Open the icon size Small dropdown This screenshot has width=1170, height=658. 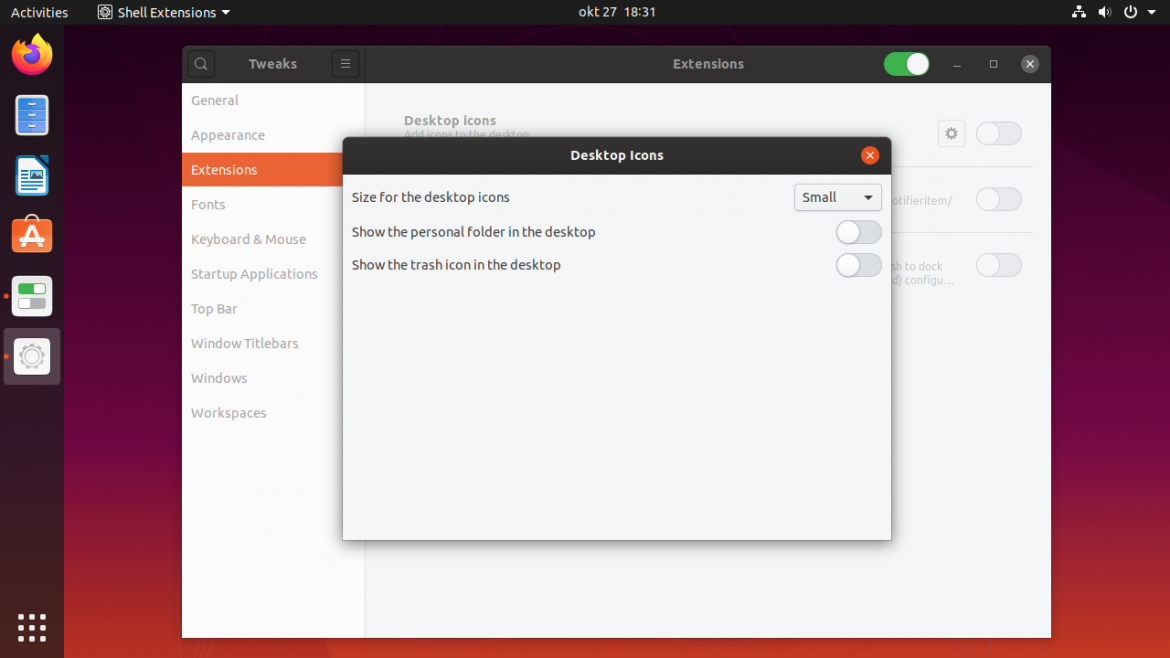tap(837, 197)
